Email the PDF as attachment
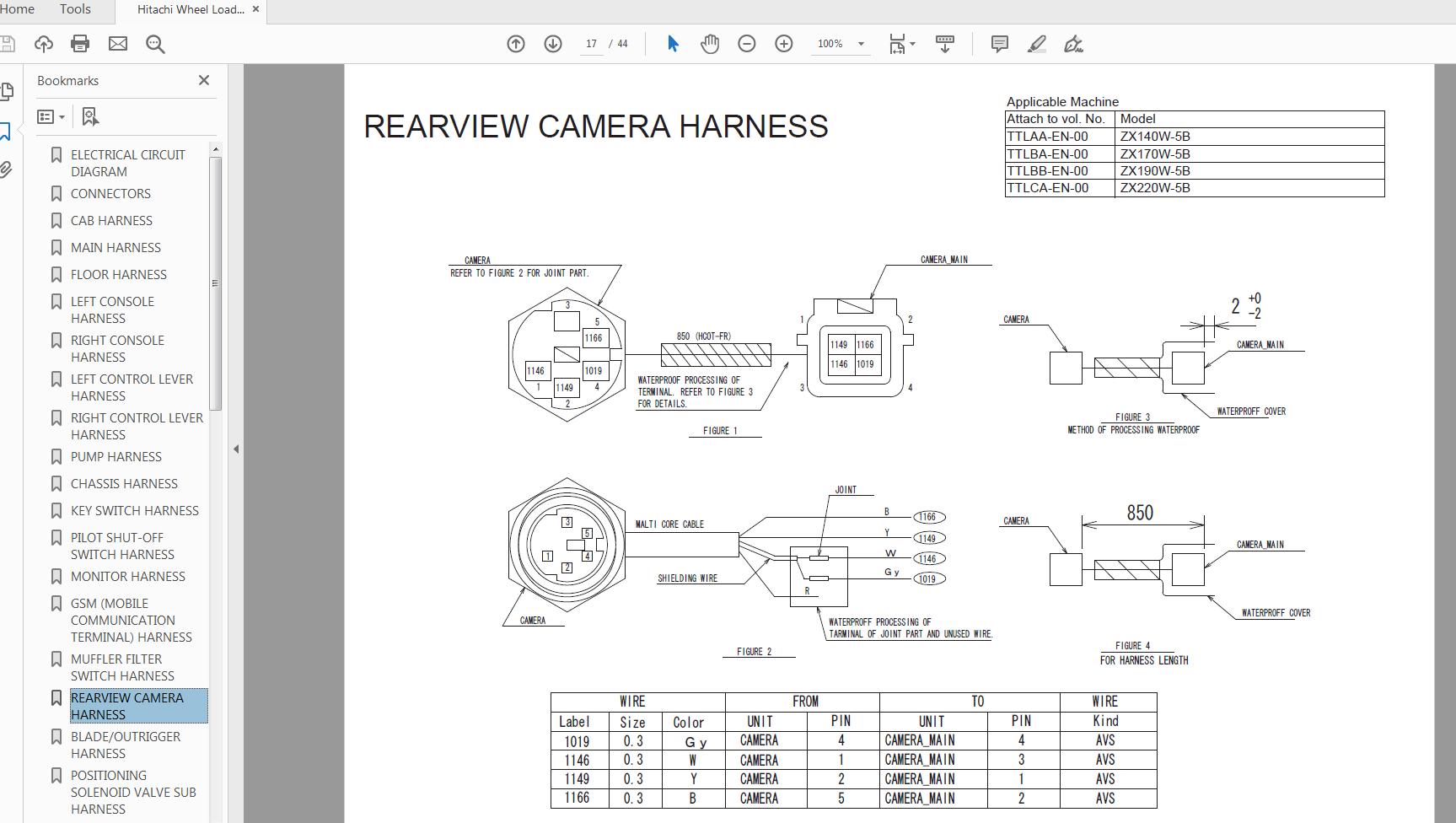The width and height of the screenshot is (1456, 823). (x=117, y=44)
